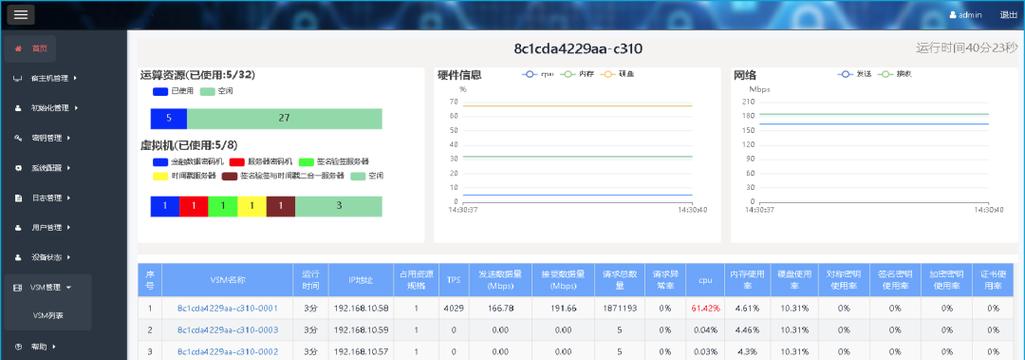Viewport: 1025px width, 360px height.
Task: Open VSM 8c1cda4229aa-c310-0002 link
Action: pyautogui.click(x=227, y=352)
